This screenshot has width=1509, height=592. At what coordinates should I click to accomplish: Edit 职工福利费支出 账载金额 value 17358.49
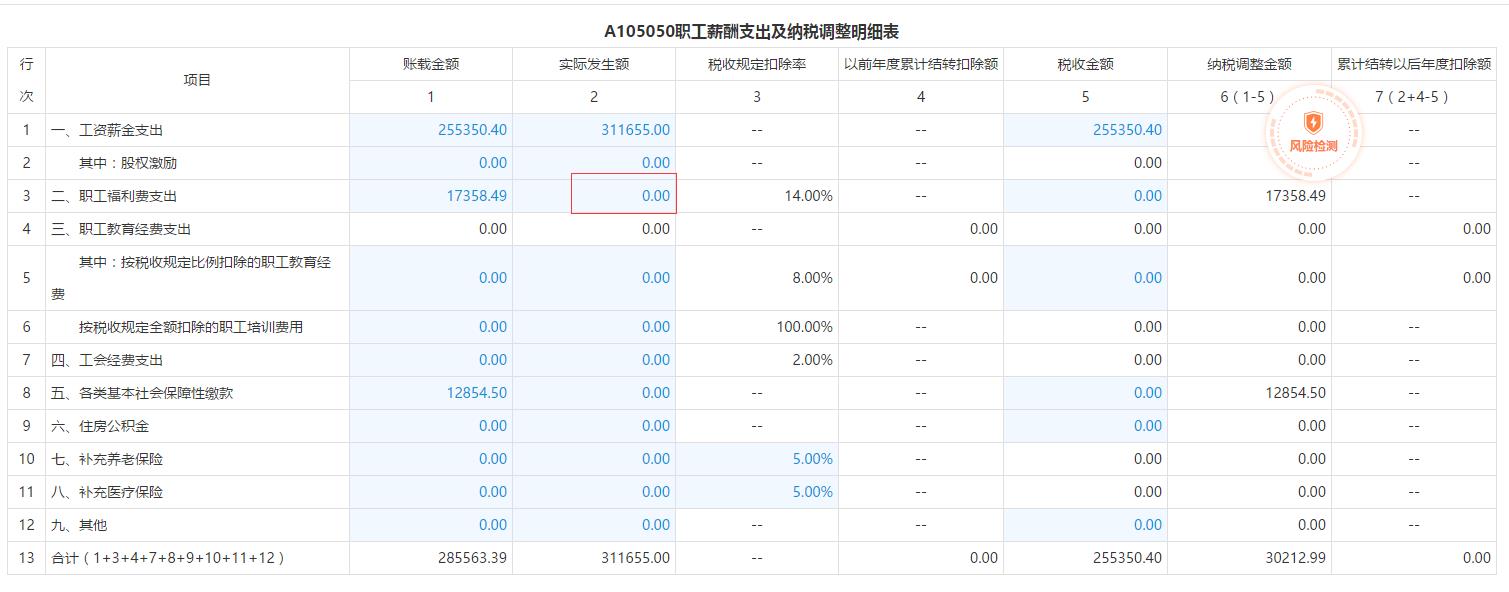click(431, 196)
